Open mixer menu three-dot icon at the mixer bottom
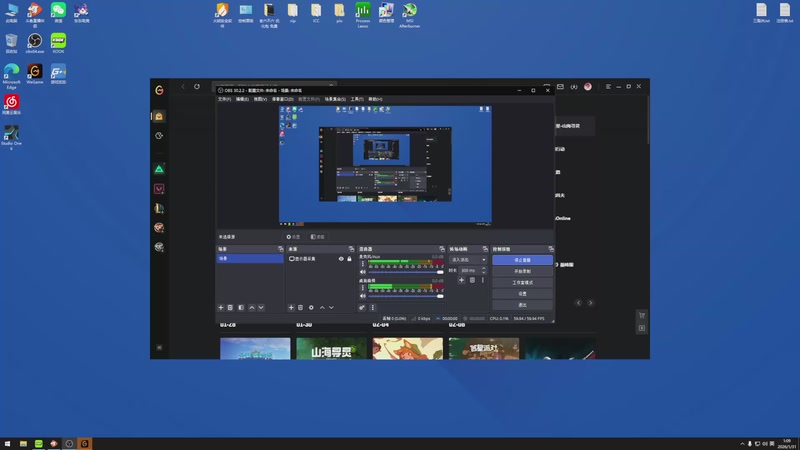This screenshot has width=800, height=450. (372, 308)
